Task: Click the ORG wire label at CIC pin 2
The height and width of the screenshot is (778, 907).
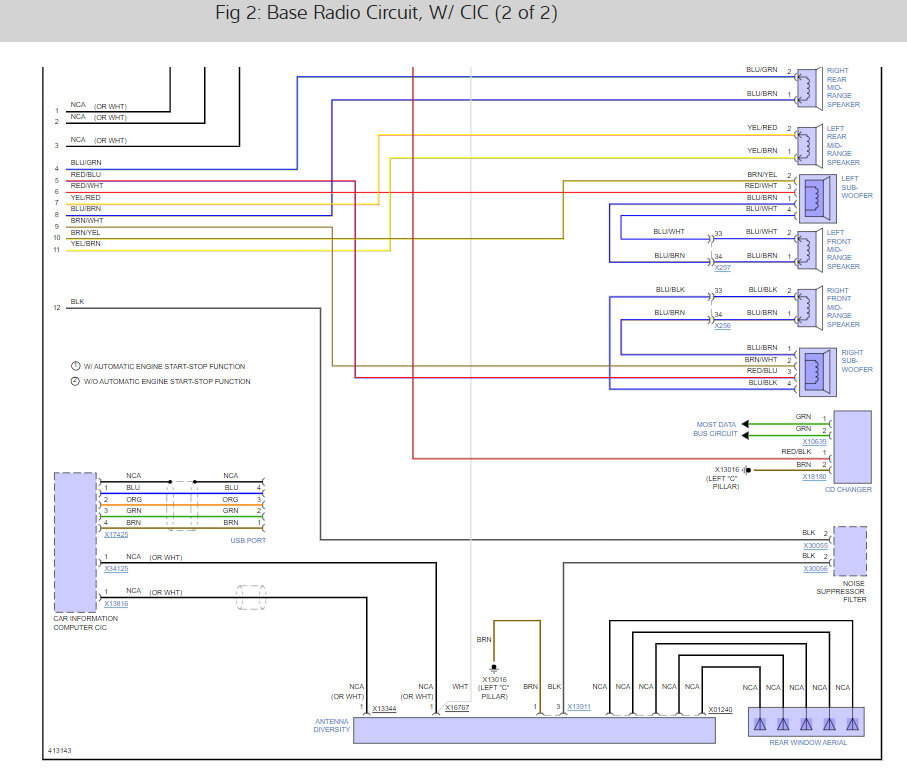Action: pos(134,499)
